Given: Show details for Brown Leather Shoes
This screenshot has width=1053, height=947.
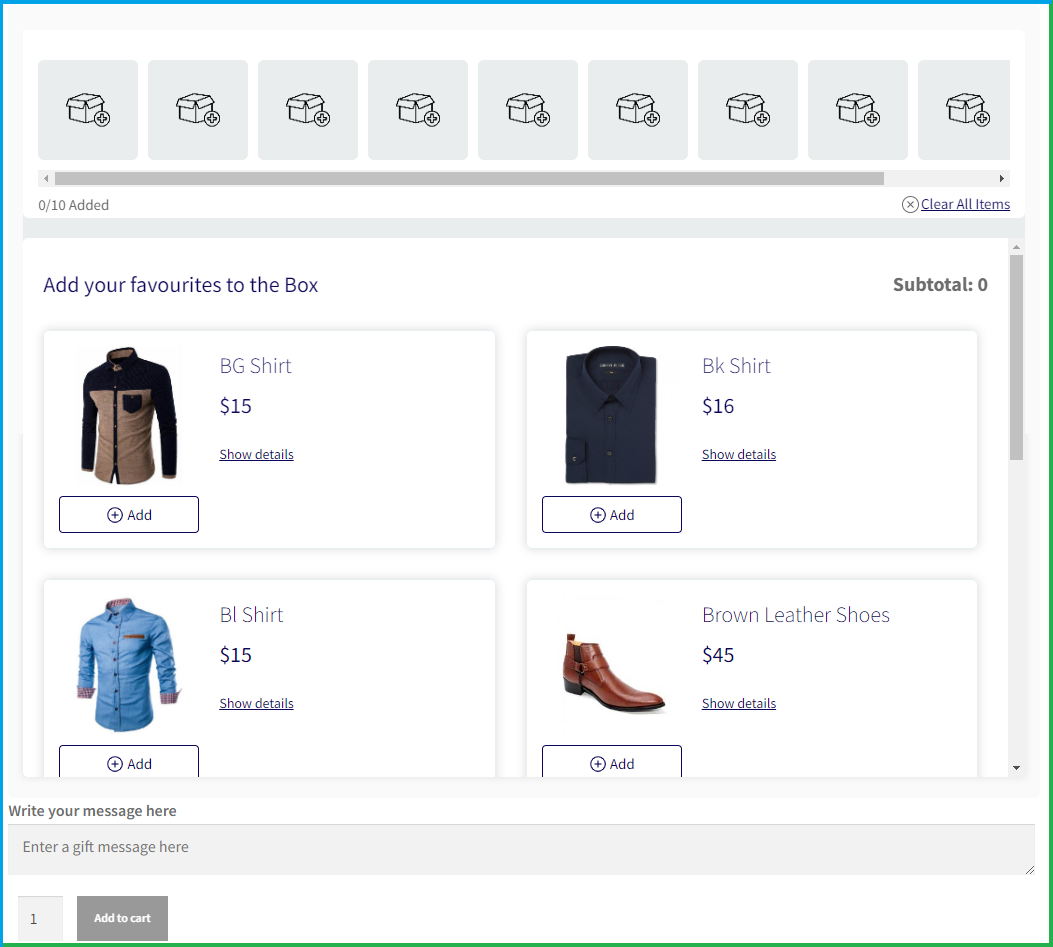Looking at the screenshot, I should click(738, 703).
